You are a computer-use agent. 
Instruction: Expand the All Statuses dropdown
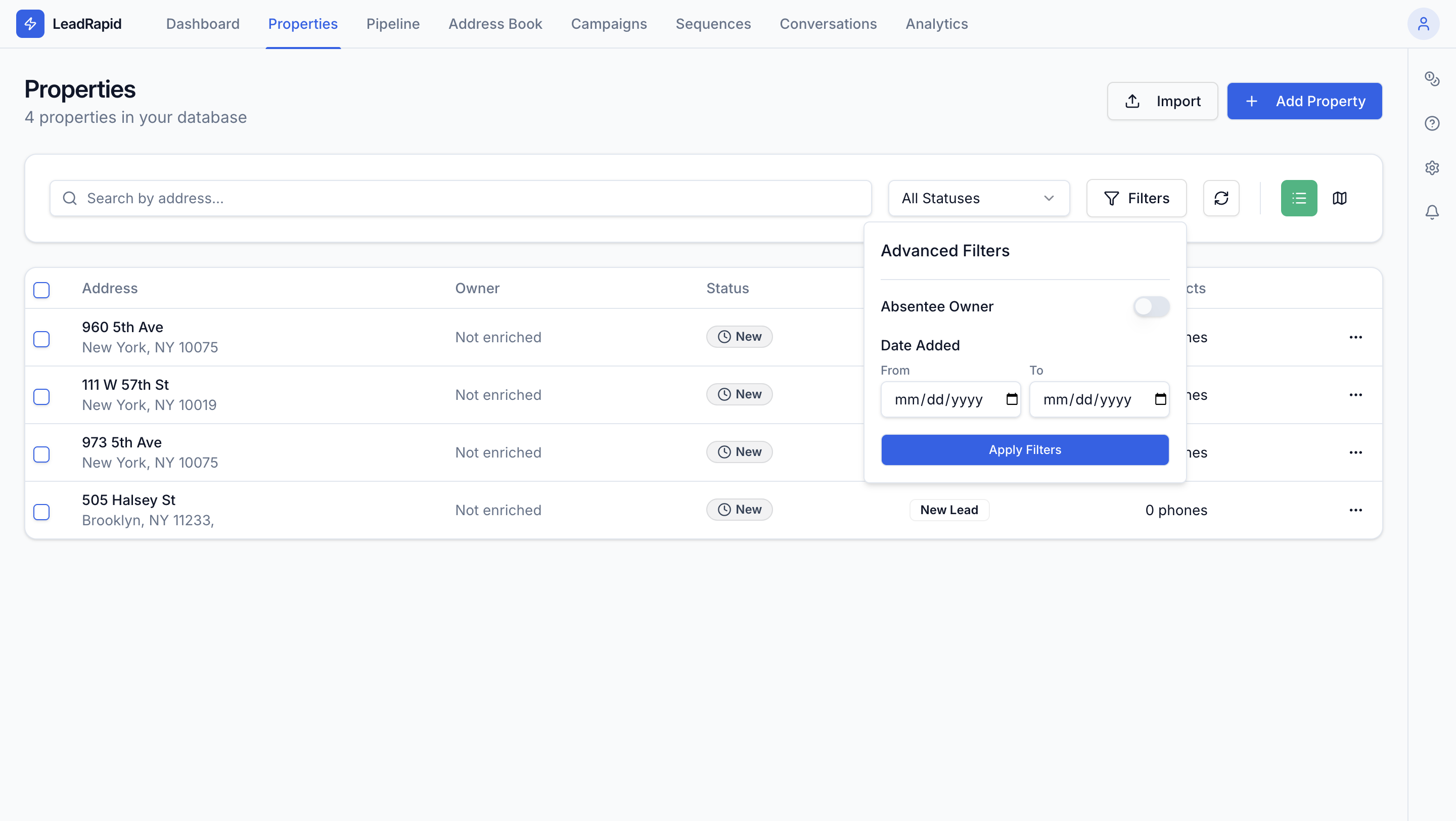(x=978, y=198)
